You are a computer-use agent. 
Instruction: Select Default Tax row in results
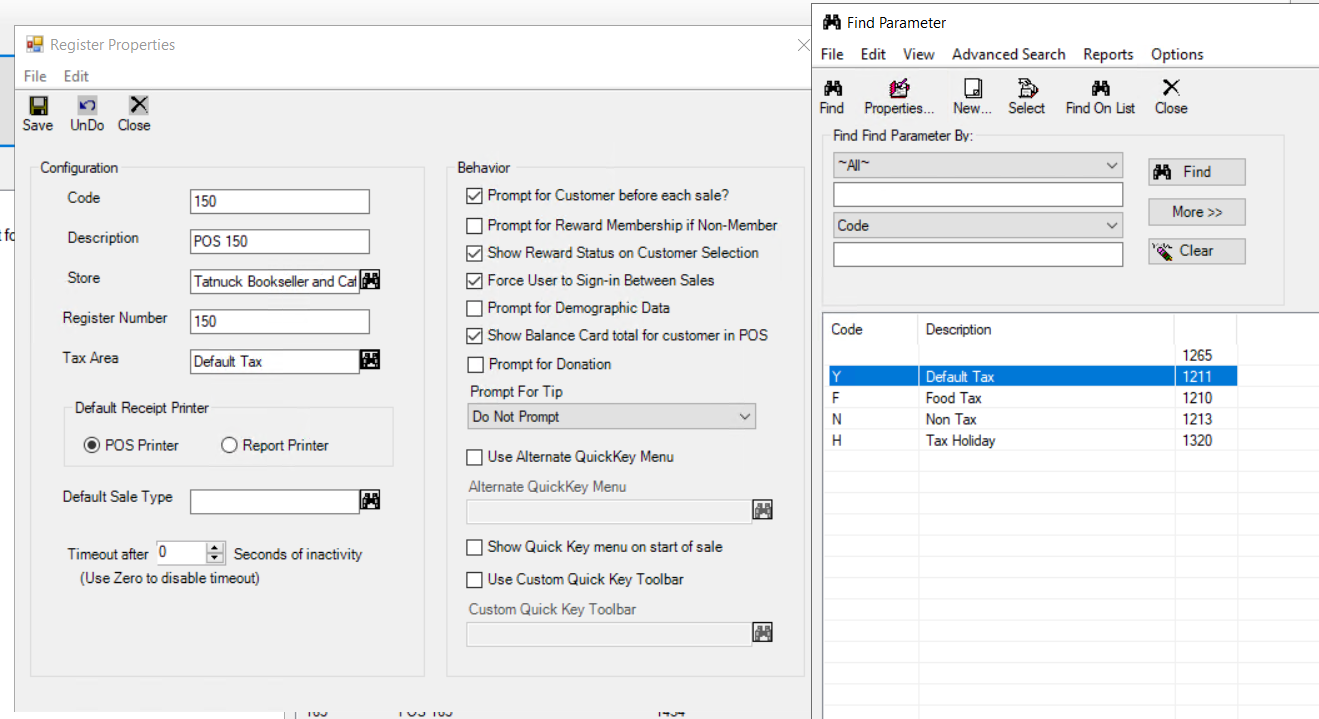click(x=1033, y=377)
